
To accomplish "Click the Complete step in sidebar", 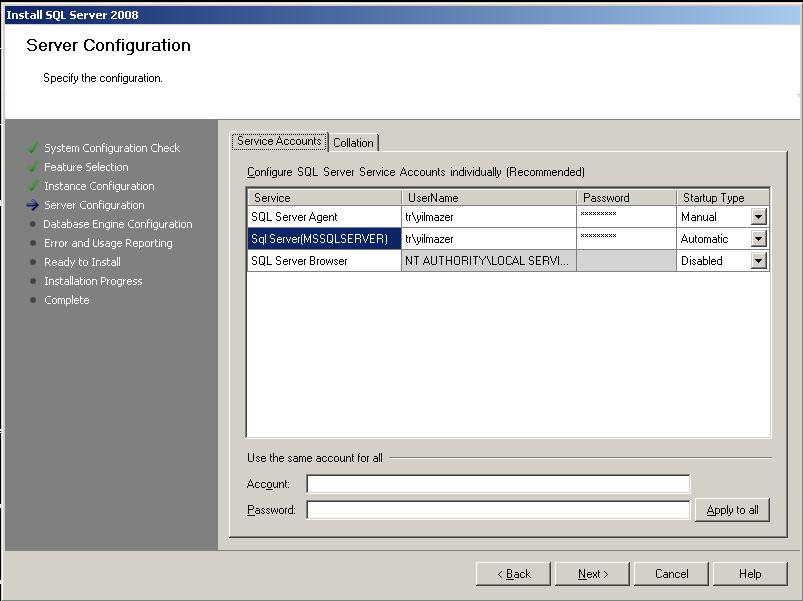I will [67, 299].
